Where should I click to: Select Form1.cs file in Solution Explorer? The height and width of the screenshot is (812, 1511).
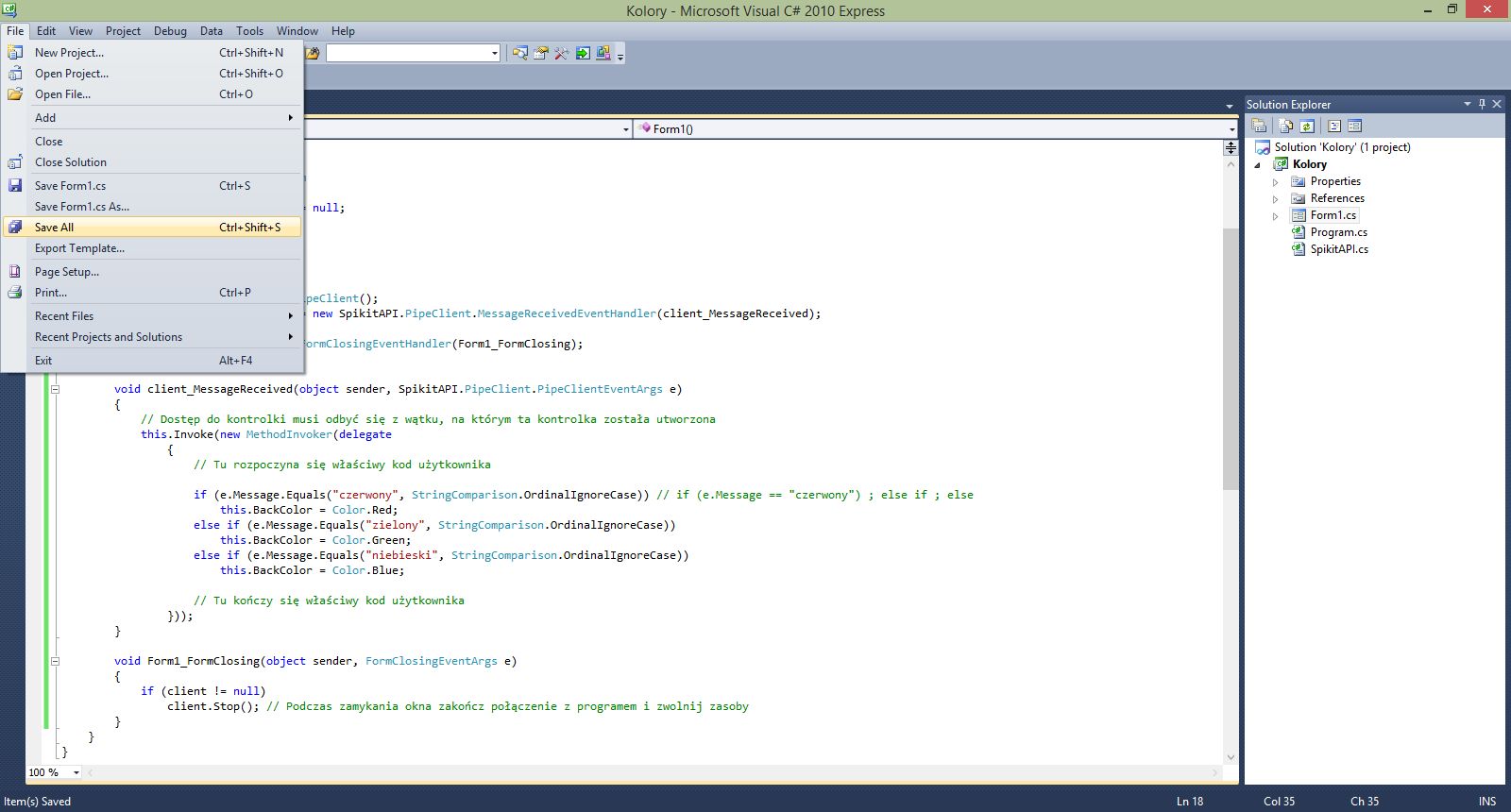pos(1333,215)
